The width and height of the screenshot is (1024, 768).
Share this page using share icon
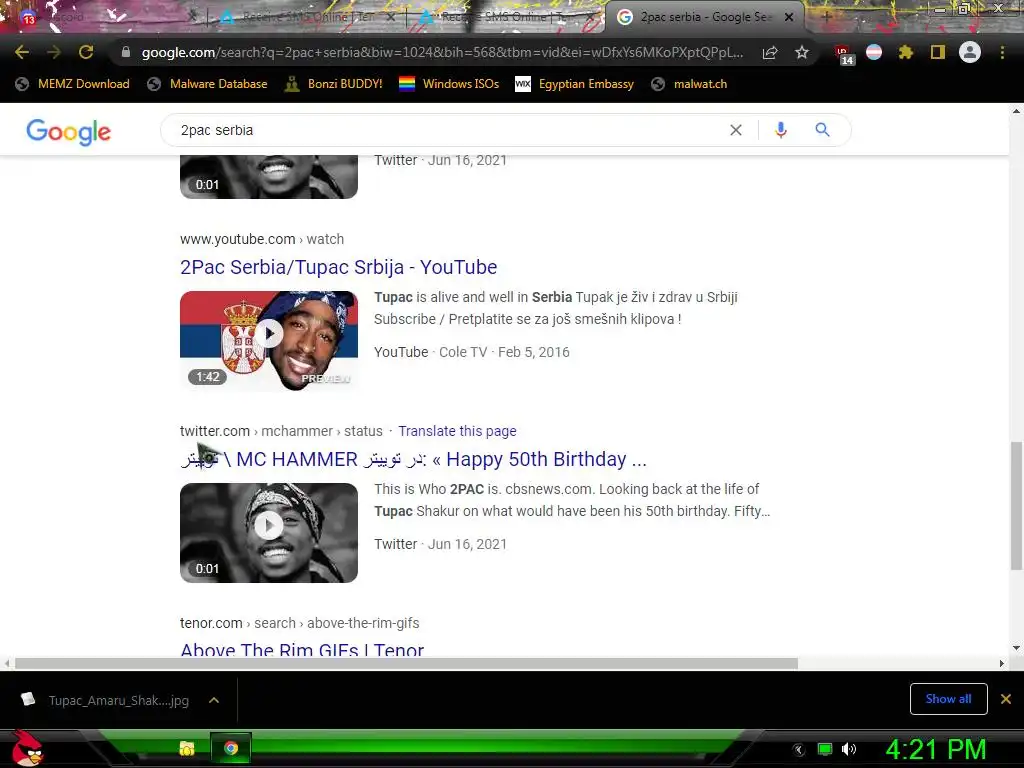pyautogui.click(x=770, y=53)
